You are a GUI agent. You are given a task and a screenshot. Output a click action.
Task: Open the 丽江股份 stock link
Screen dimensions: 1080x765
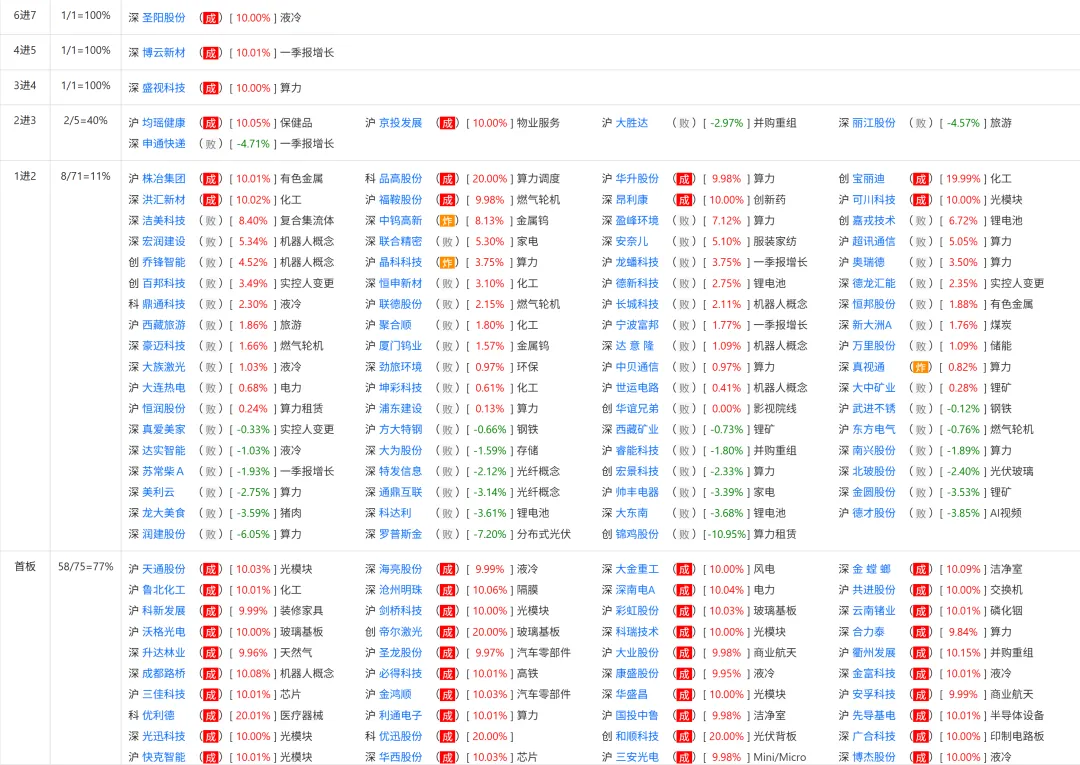[x=874, y=123]
